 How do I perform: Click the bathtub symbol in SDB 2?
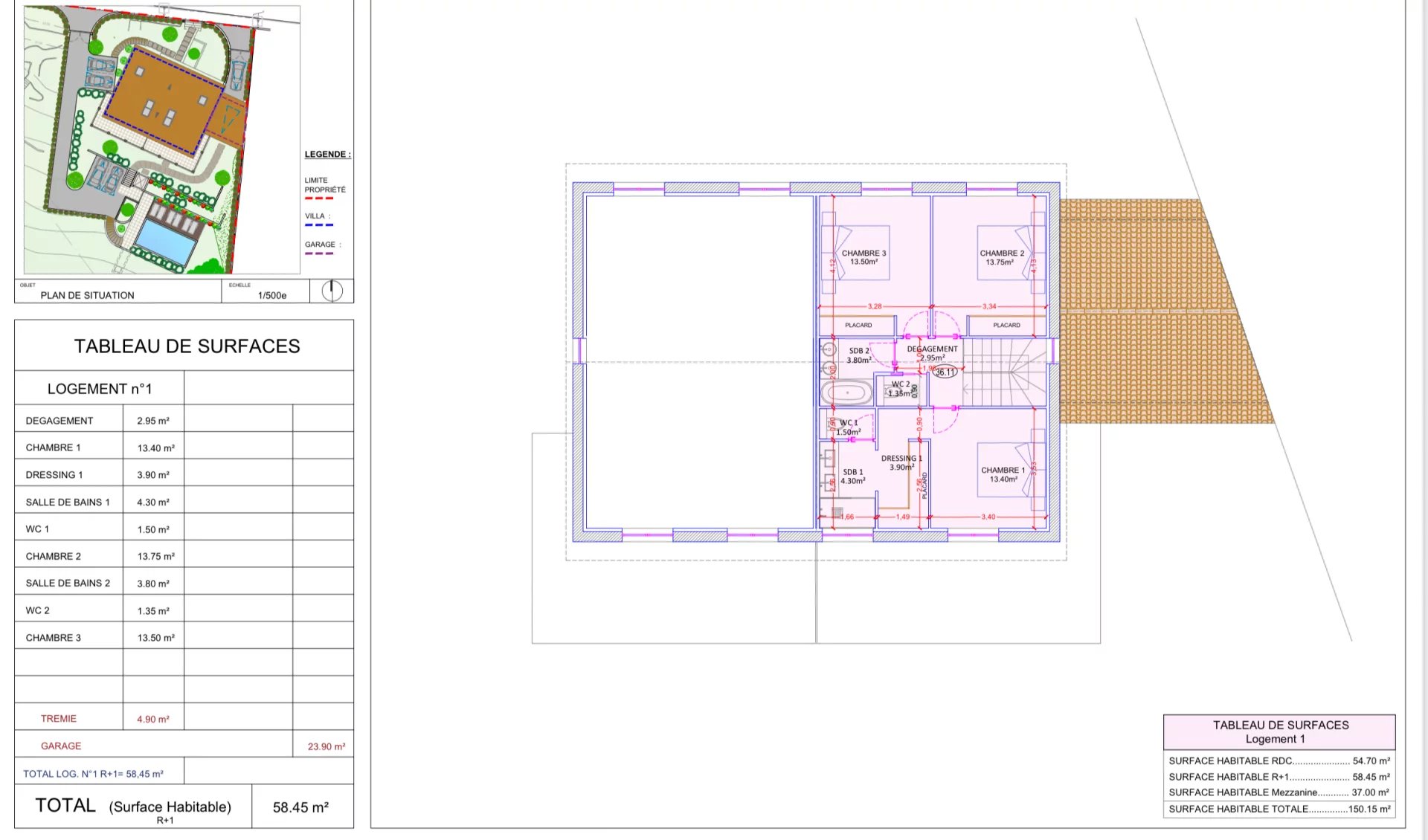pos(847,392)
